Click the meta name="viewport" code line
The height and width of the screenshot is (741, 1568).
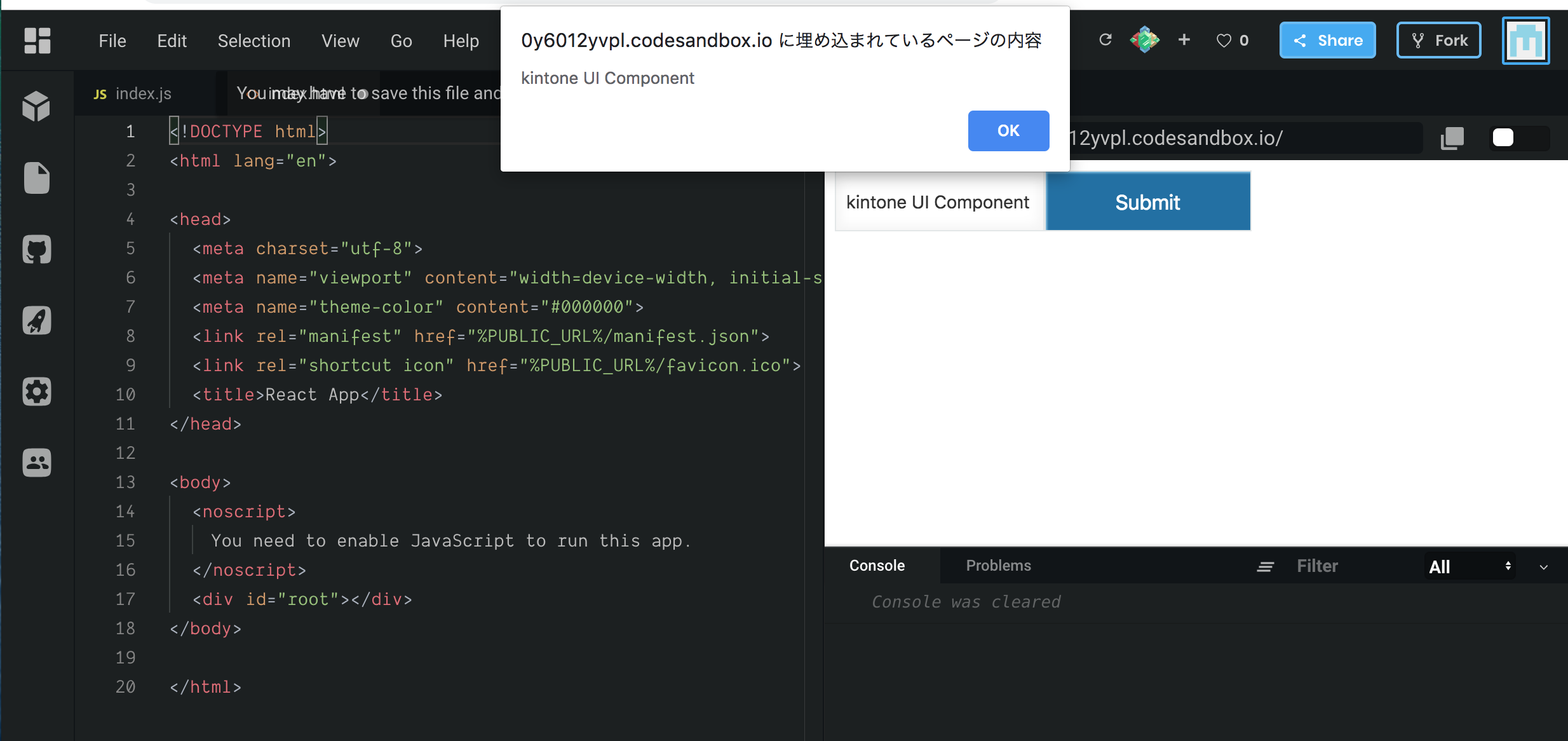click(508, 278)
